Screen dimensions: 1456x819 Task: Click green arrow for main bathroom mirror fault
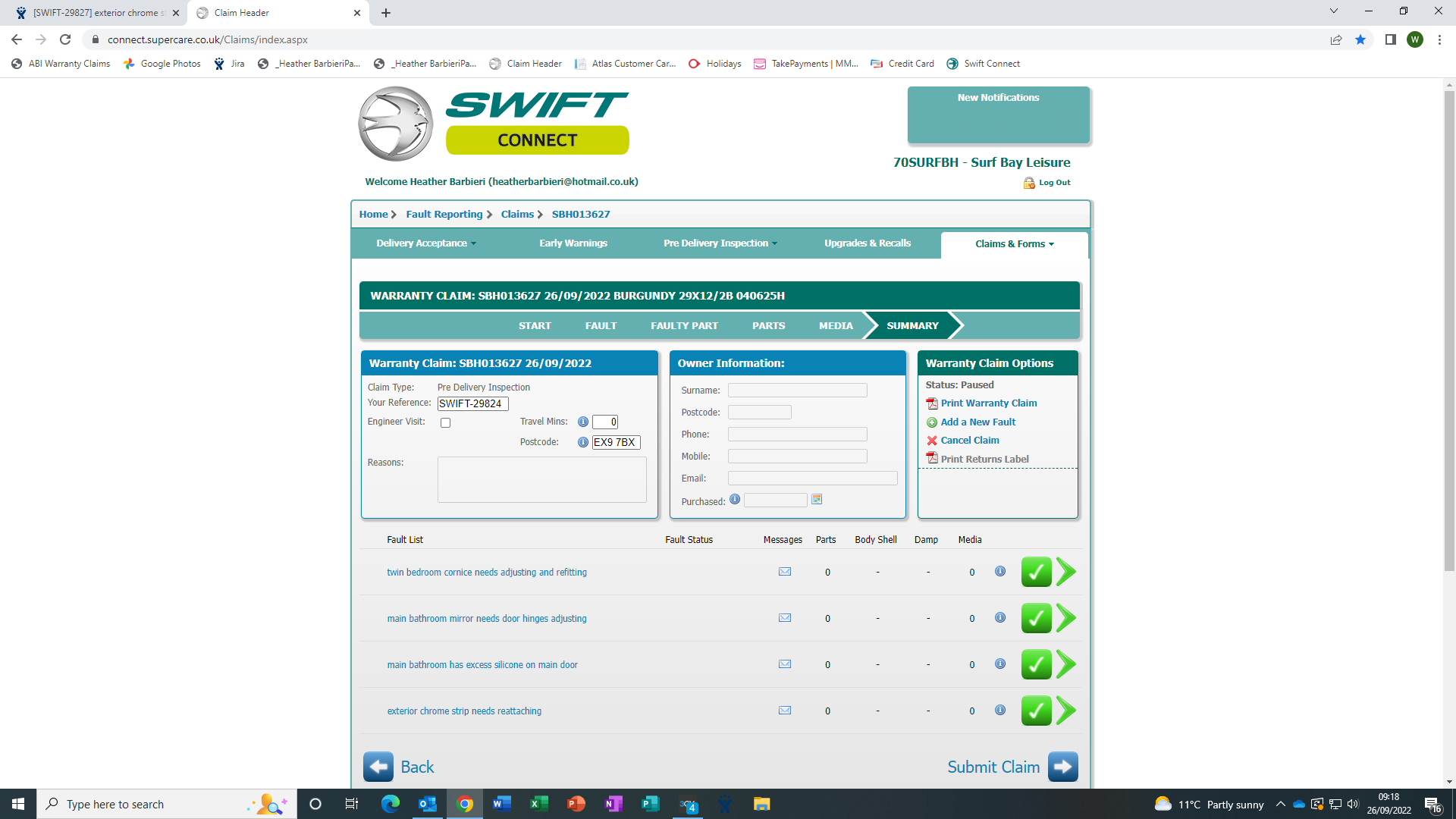click(1066, 618)
